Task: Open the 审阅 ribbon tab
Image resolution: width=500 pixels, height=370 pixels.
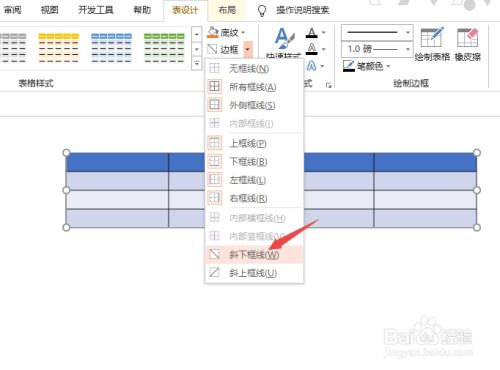Action: pos(13,10)
